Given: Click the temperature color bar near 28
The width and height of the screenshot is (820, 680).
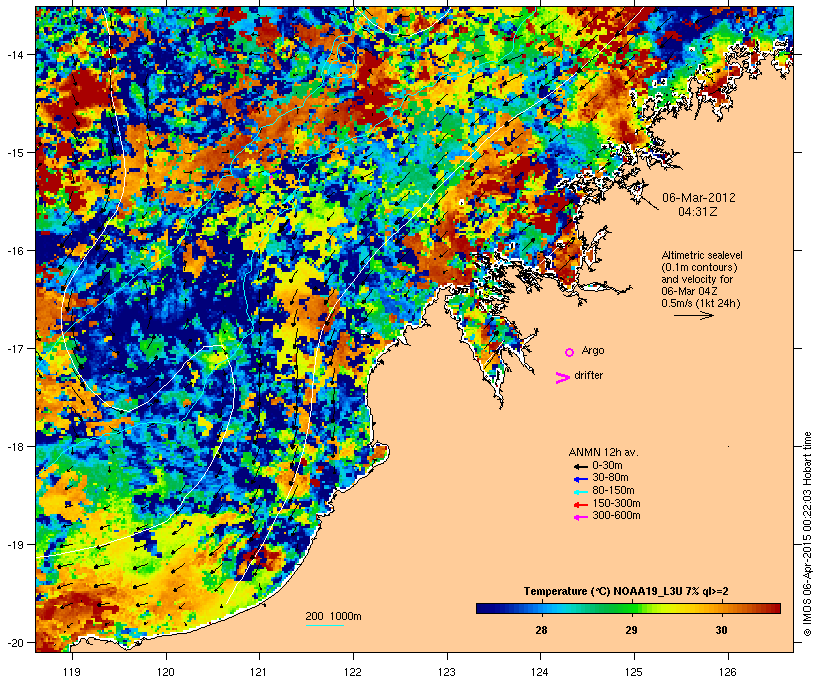Looking at the screenshot, I should click(541, 608).
